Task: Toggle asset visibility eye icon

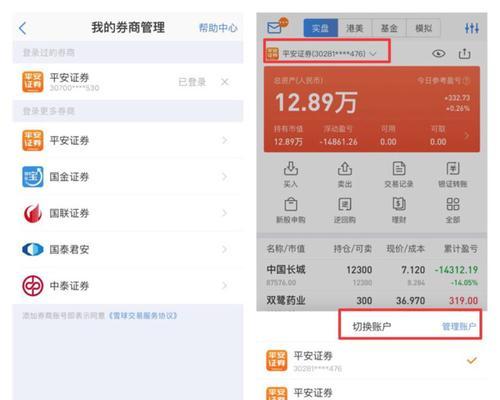Action: pos(439,53)
